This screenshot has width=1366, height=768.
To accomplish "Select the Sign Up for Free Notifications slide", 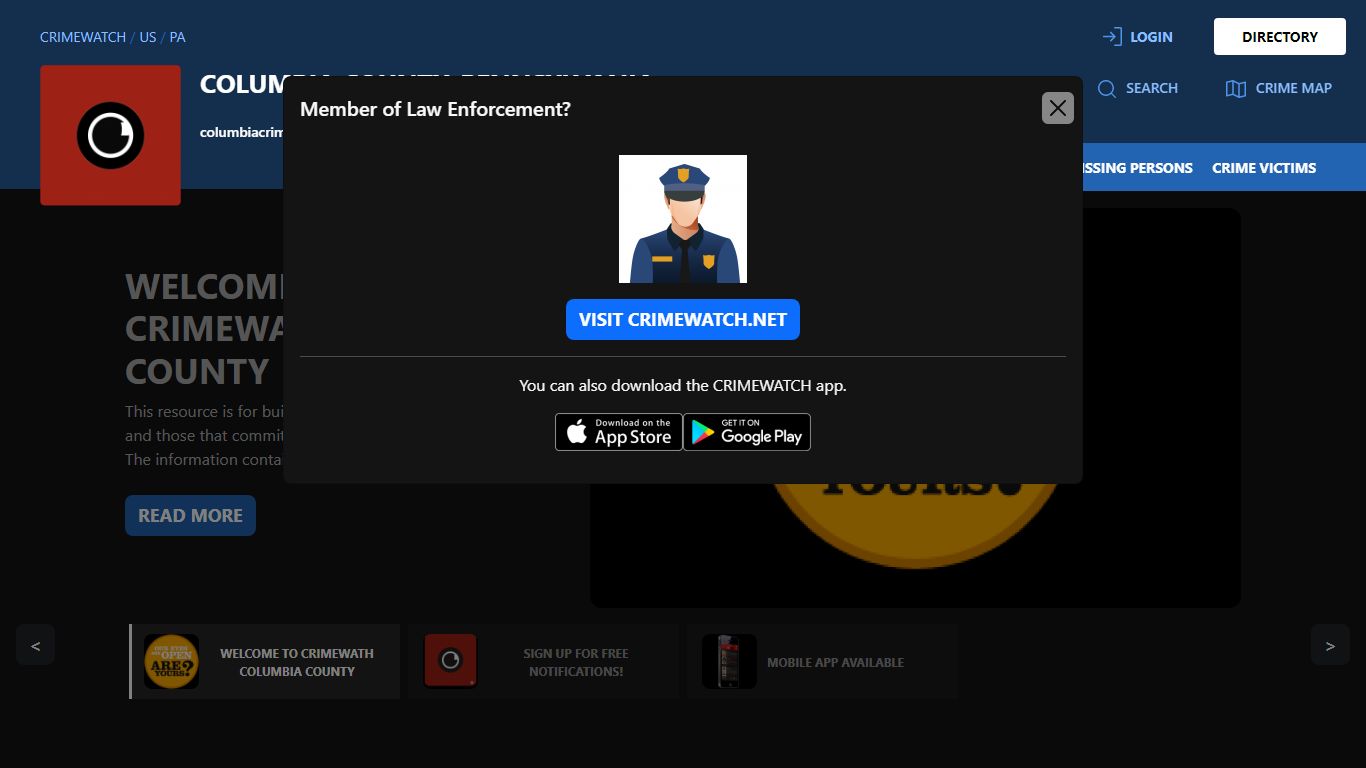I will tap(543, 662).
